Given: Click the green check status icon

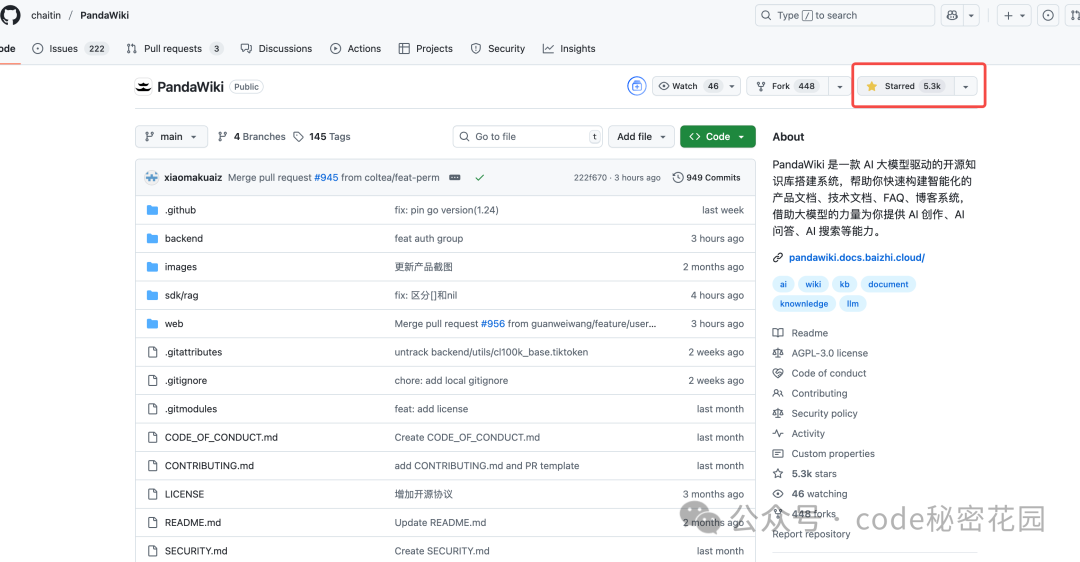Looking at the screenshot, I should [x=479, y=177].
